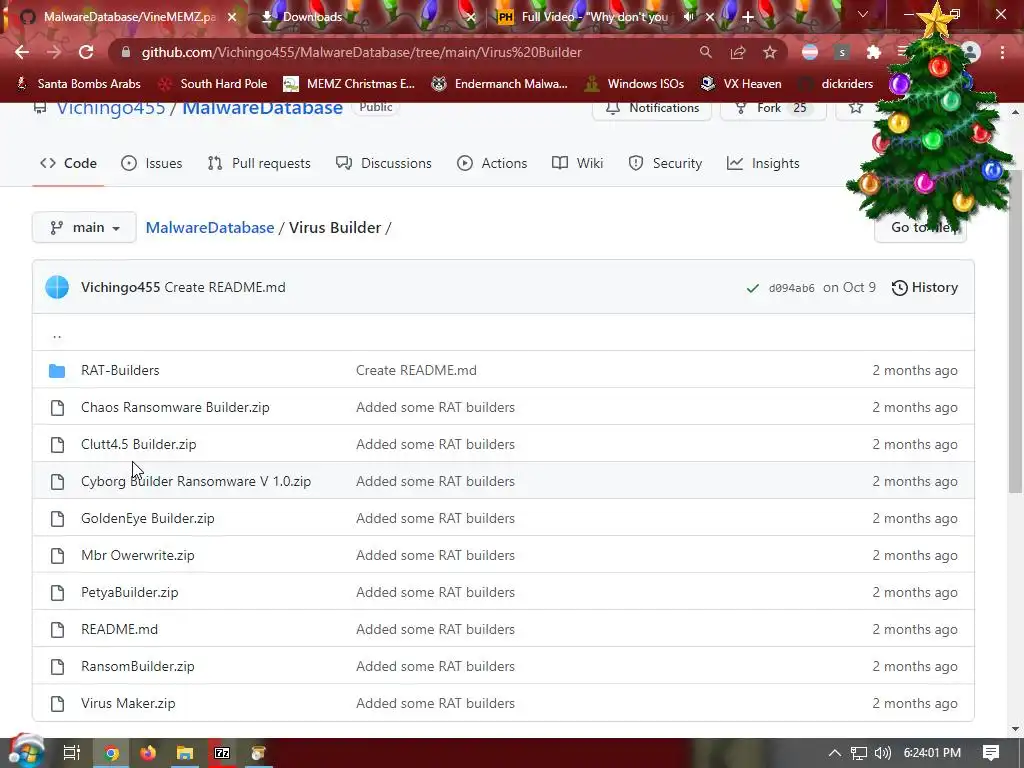The height and width of the screenshot is (768, 1024).
Task: Open File Explorer from the taskbar
Action: 185,753
